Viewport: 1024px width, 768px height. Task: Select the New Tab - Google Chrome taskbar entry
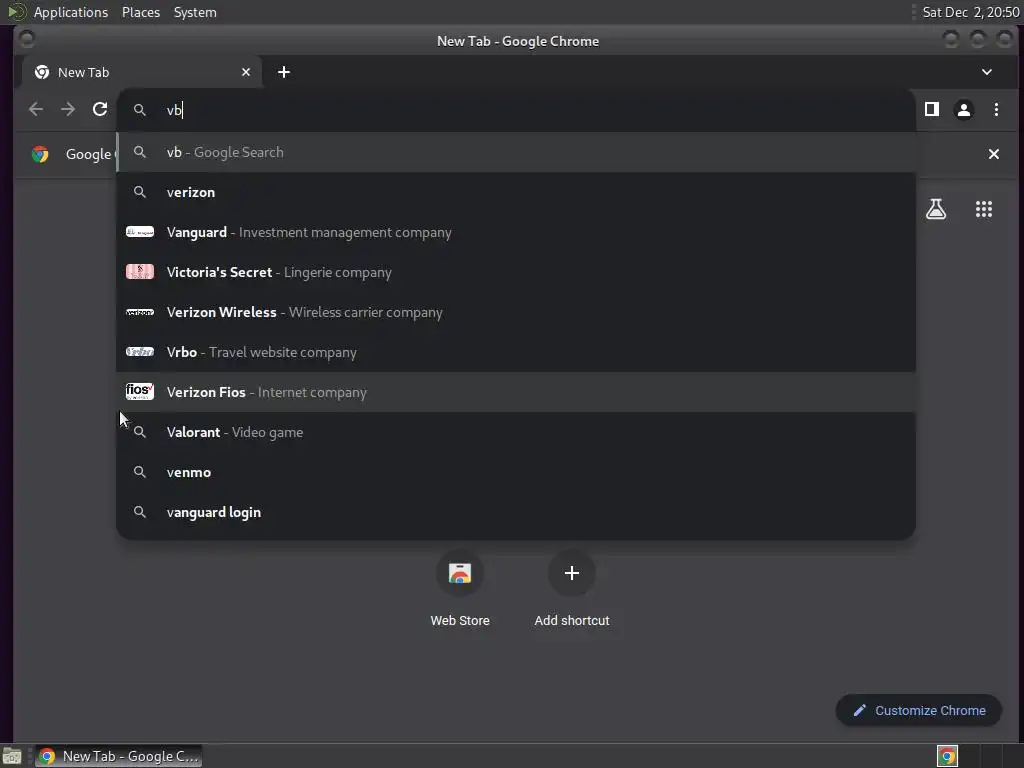(x=118, y=756)
